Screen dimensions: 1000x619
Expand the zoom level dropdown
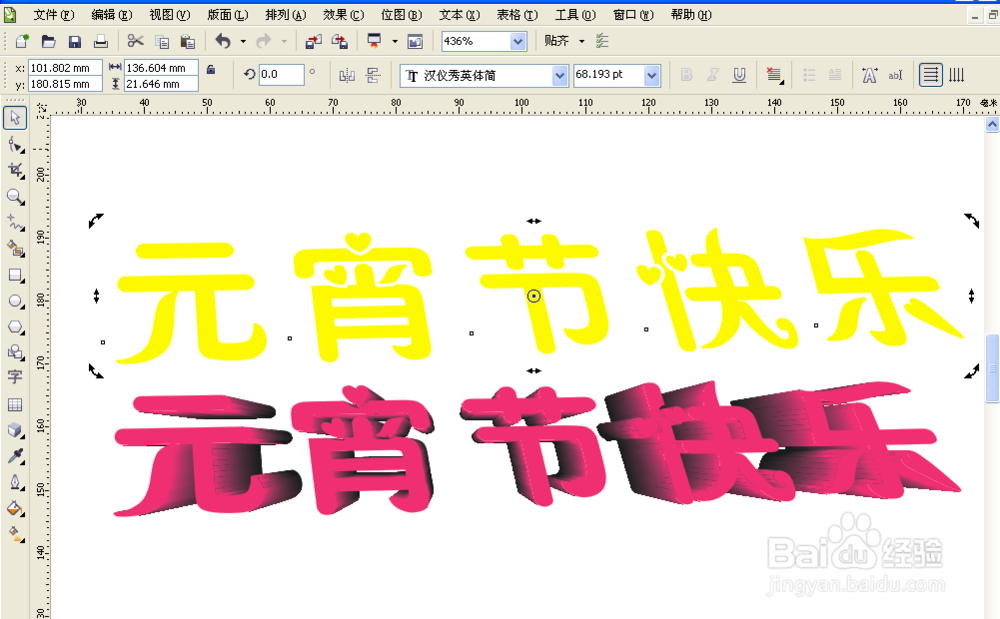pyautogui.click(x=518, y=41)
